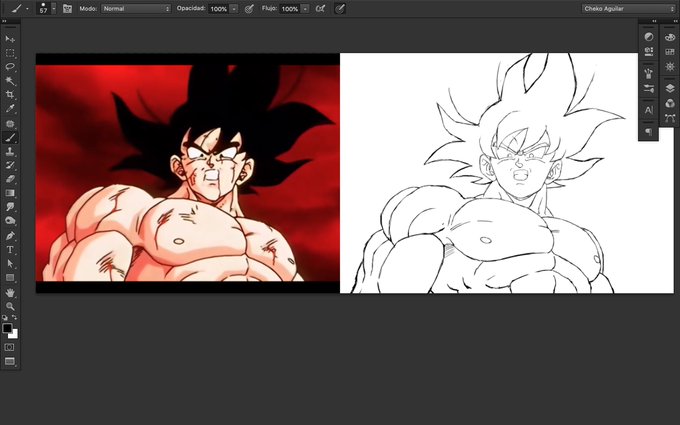Click the background white color swatch
Screen dimensions: 680x425
point(15,335)
